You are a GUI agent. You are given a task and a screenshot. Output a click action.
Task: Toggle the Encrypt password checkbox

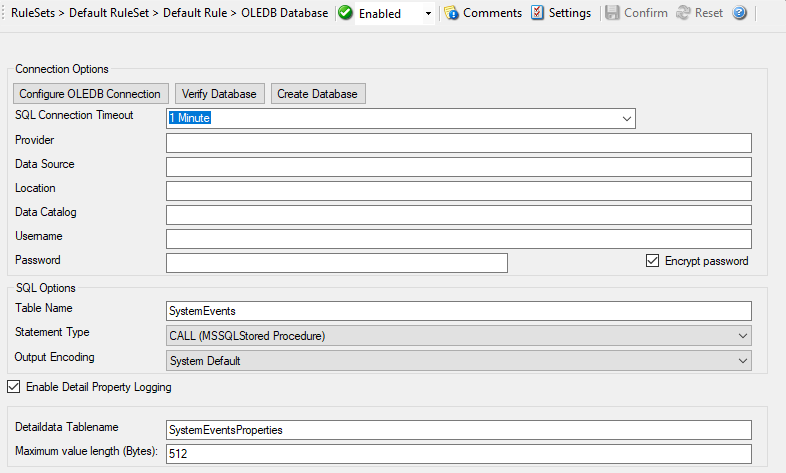(653, 261)
